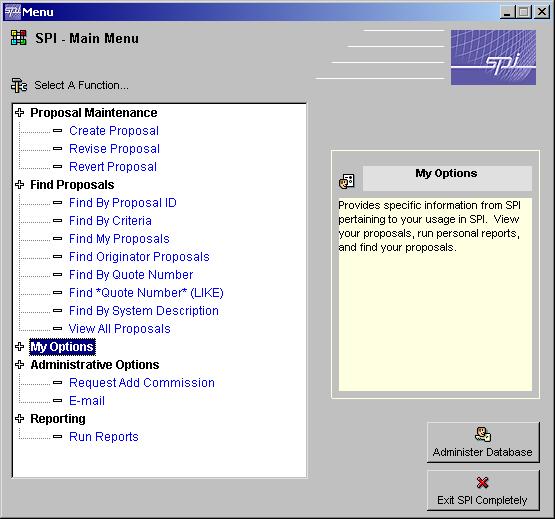Open Find My Proposals
This screenshot has width=555, height=519.
pos(119,239)
